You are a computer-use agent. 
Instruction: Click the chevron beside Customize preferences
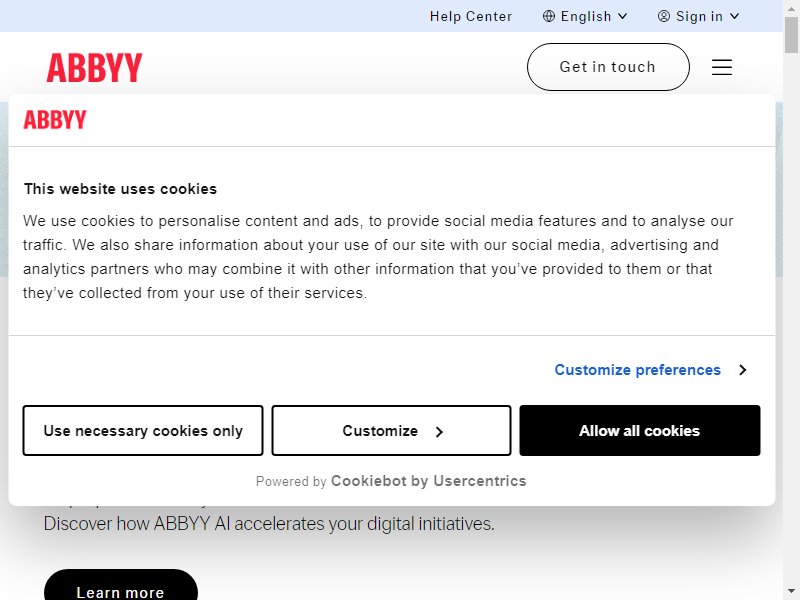point(743,370)
